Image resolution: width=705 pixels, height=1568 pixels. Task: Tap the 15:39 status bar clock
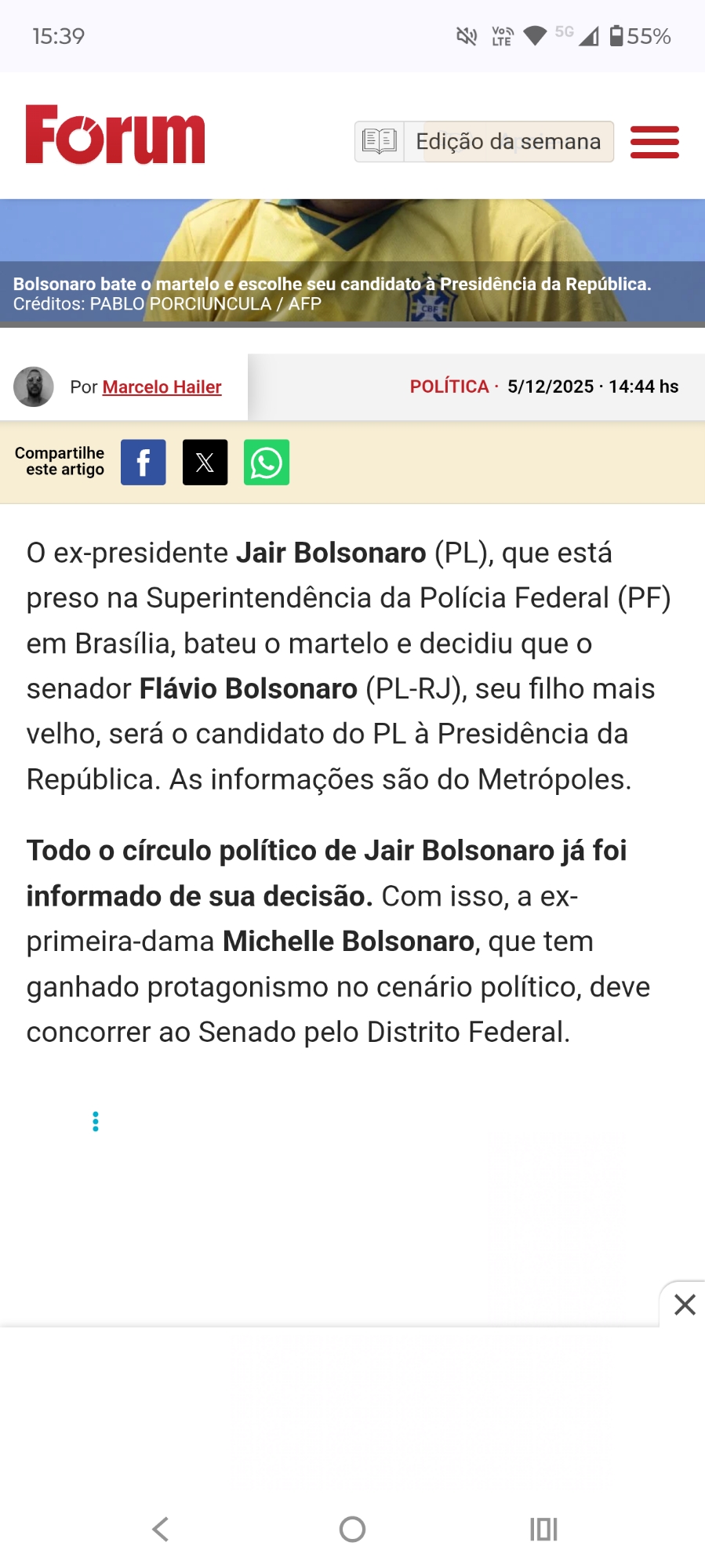pyautogui.click(x=58, y=36)
